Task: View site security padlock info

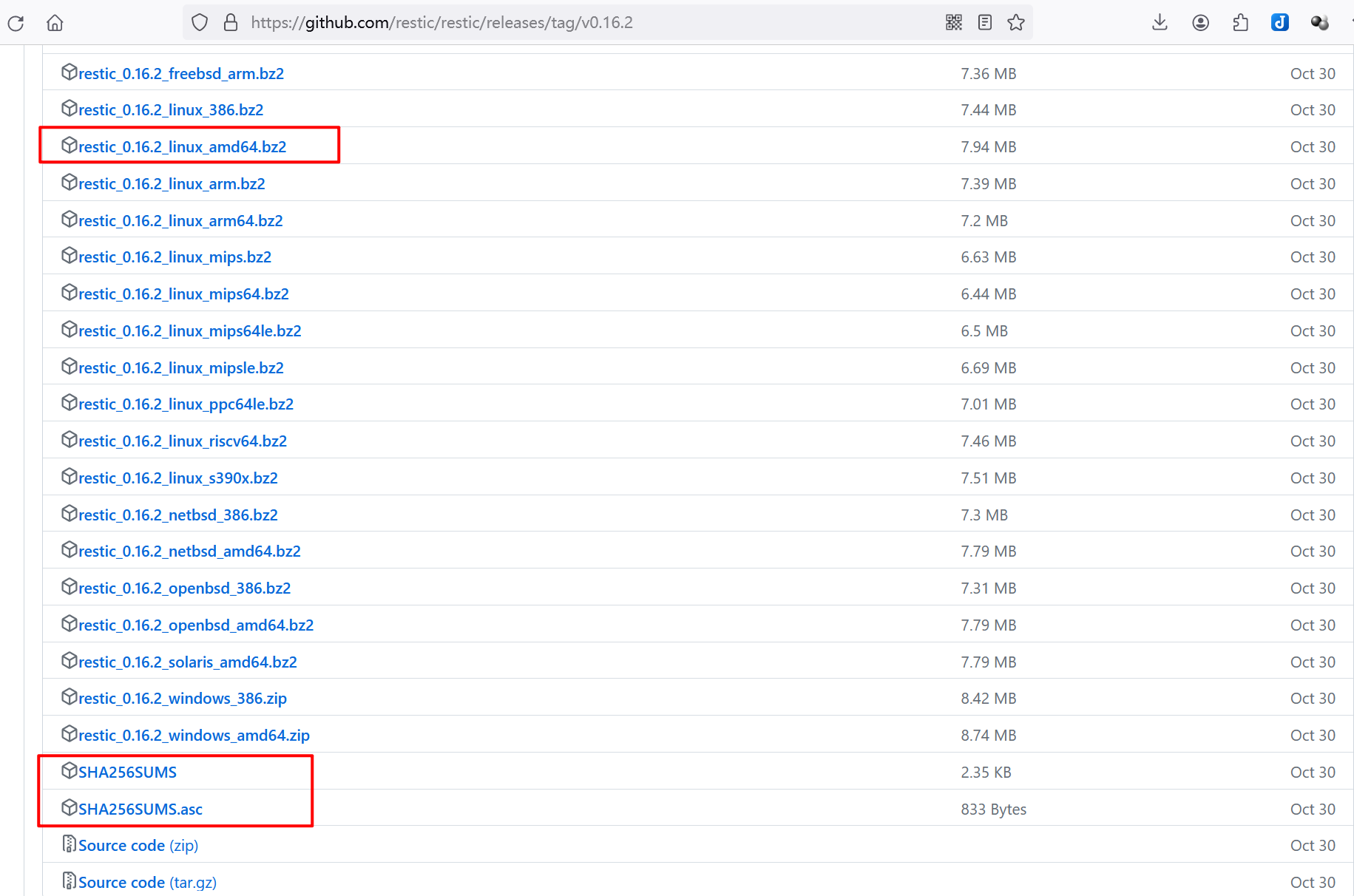Action: click(x=231, y=23)
